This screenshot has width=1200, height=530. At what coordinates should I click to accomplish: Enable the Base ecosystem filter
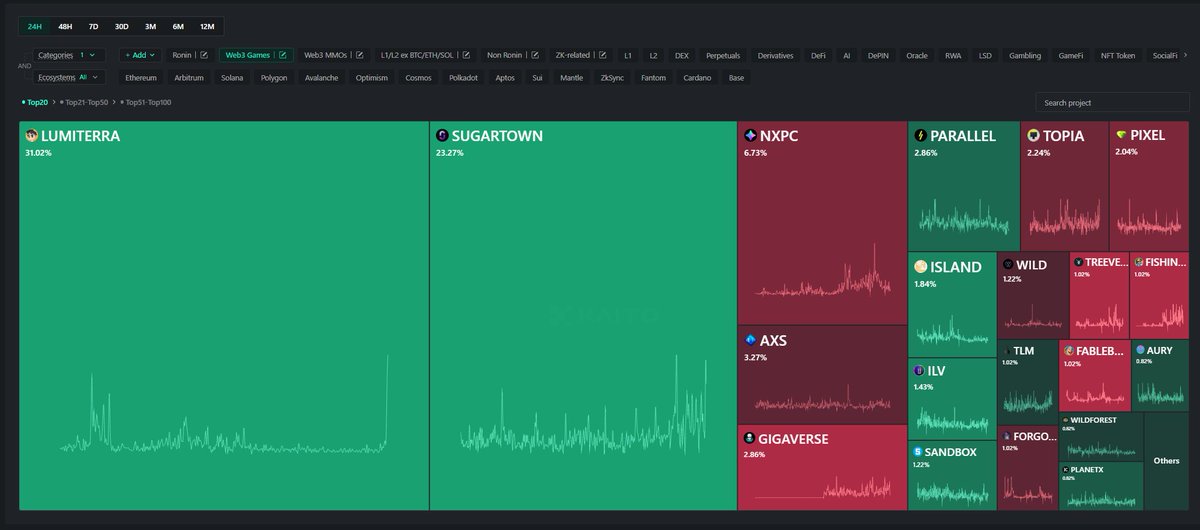click(736, 77)
